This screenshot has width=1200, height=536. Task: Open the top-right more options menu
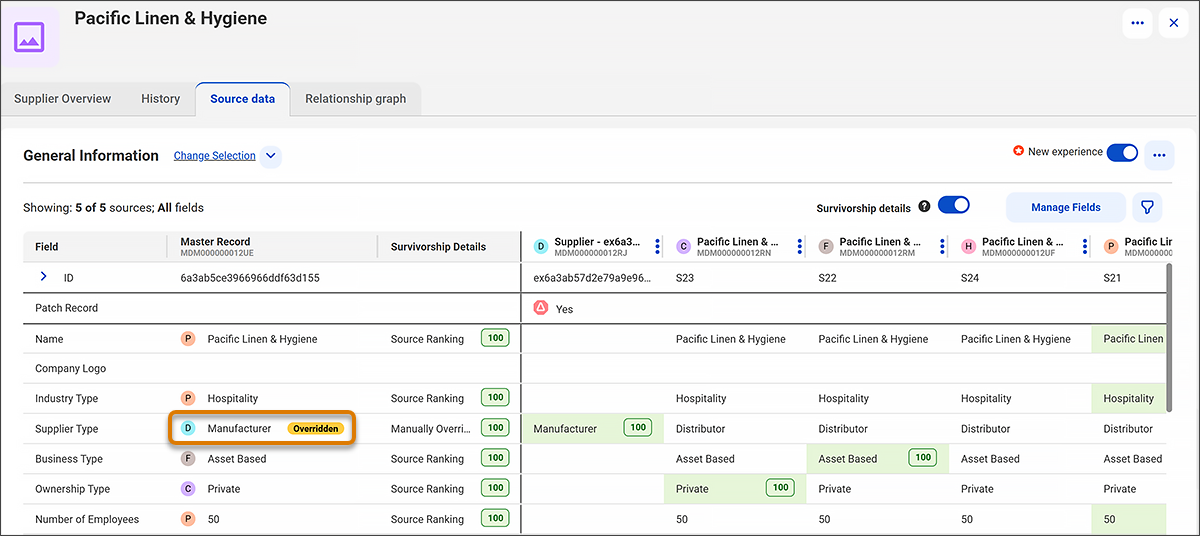[1137, 23]
